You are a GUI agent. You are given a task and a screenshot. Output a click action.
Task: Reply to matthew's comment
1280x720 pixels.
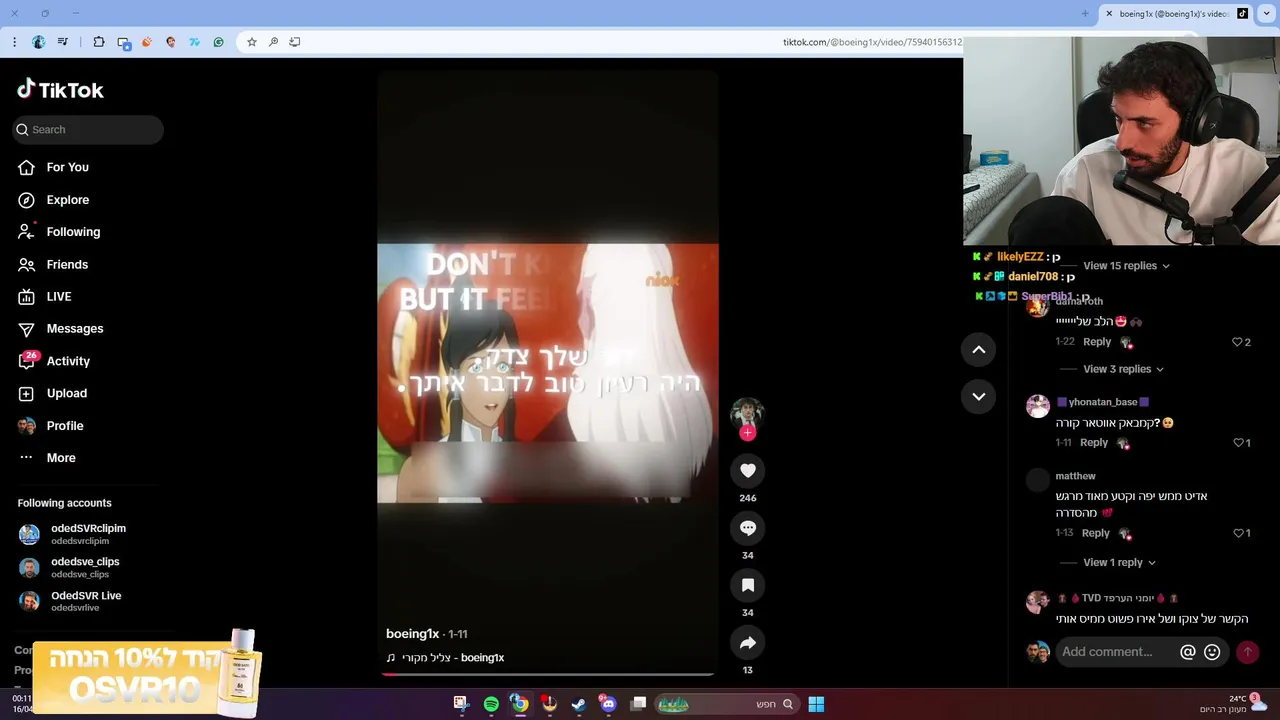(1095, 533)
